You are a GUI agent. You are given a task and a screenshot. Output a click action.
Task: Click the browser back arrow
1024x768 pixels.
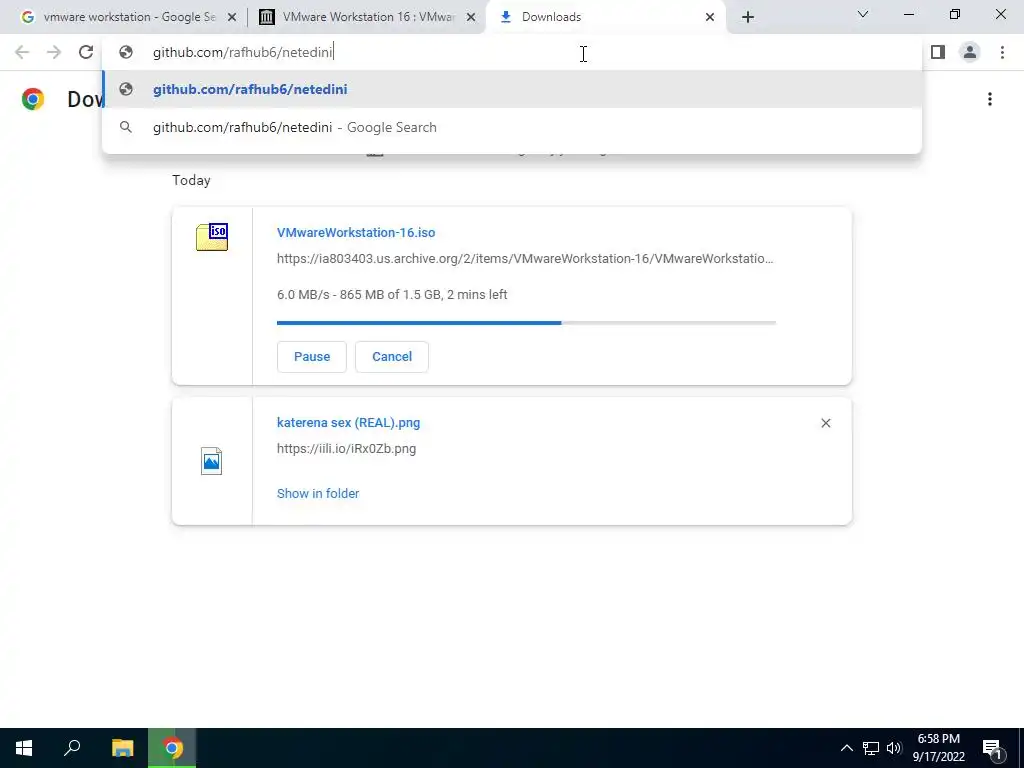[x=22, y=52]
